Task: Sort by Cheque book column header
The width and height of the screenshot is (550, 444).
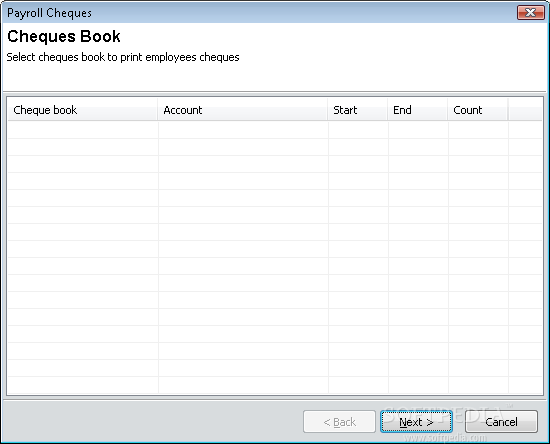Action: coord(83,110)
